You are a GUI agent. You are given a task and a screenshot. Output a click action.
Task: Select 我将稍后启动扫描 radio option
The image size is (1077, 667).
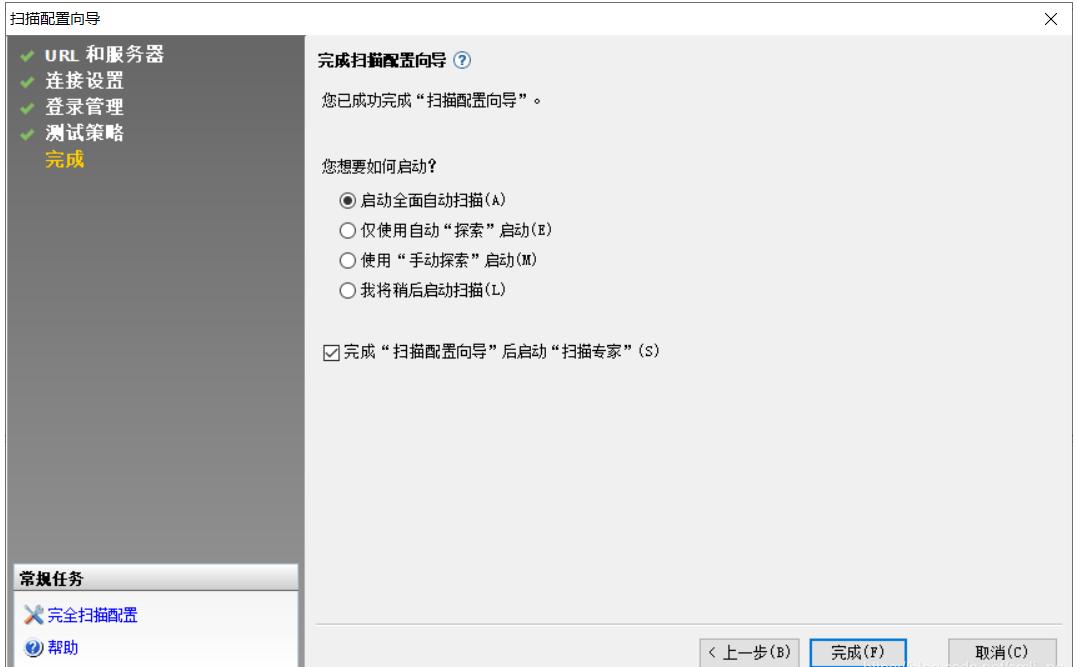(348, 291)
